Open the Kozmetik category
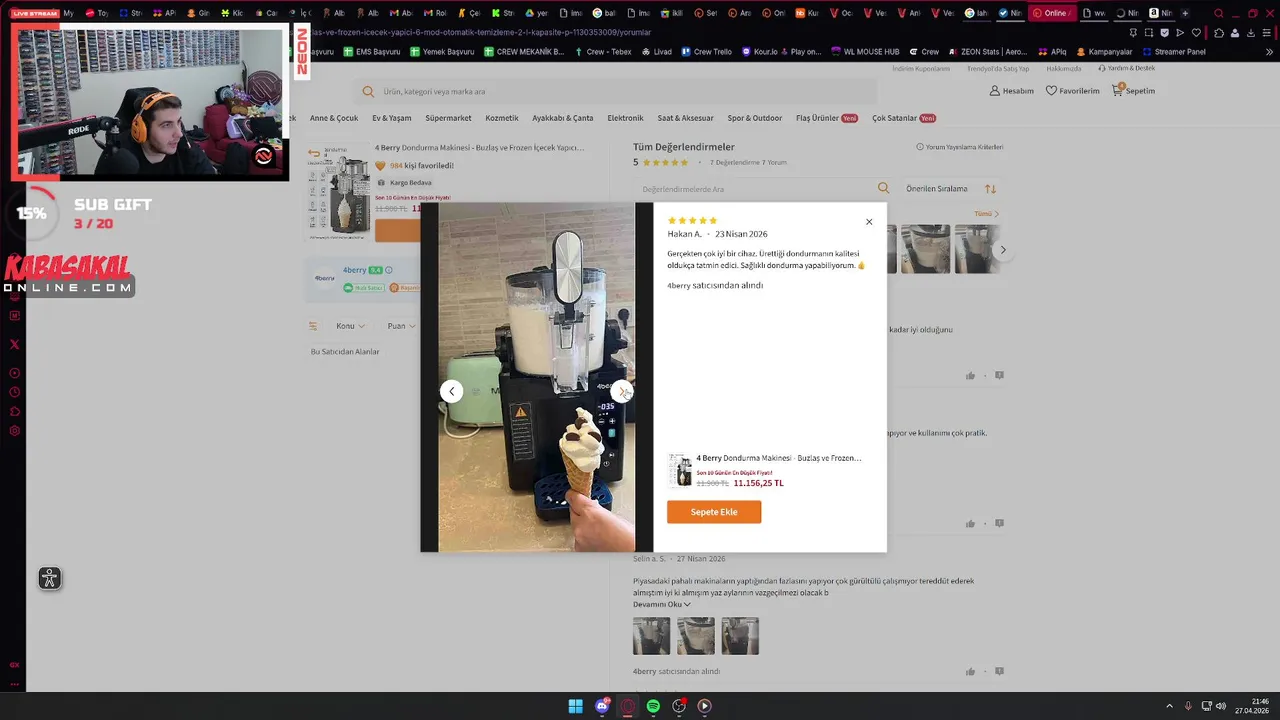 (502, 118)
